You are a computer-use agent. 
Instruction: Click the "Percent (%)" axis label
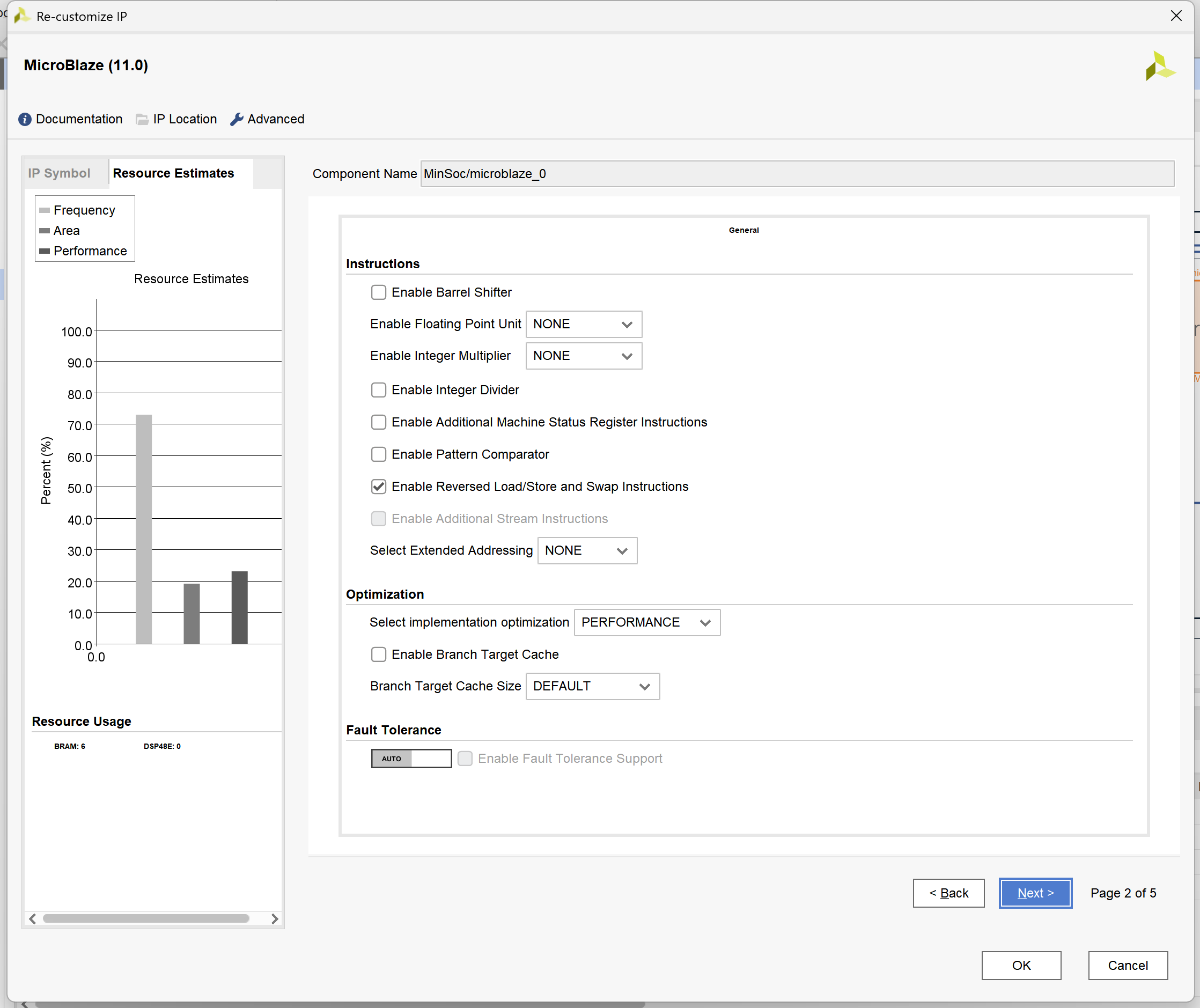click(x=46, y=471)
